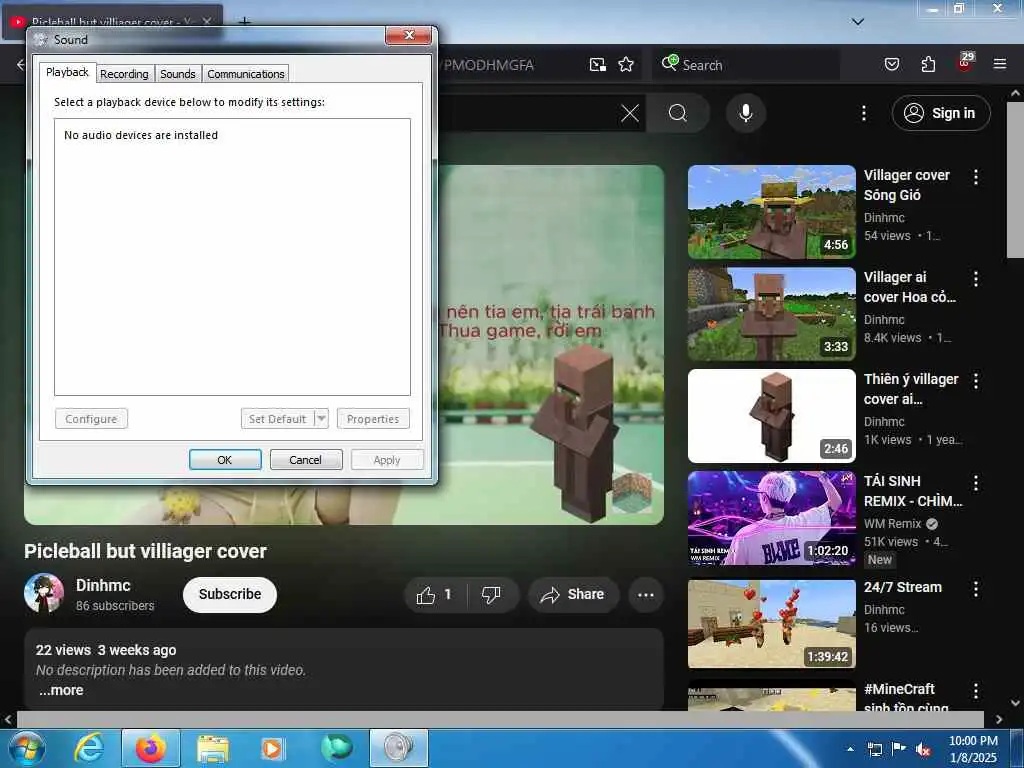The width and height of the screenshot is (1024, 768).
Task: Expand the description with ...more
Action: (61, 690)
